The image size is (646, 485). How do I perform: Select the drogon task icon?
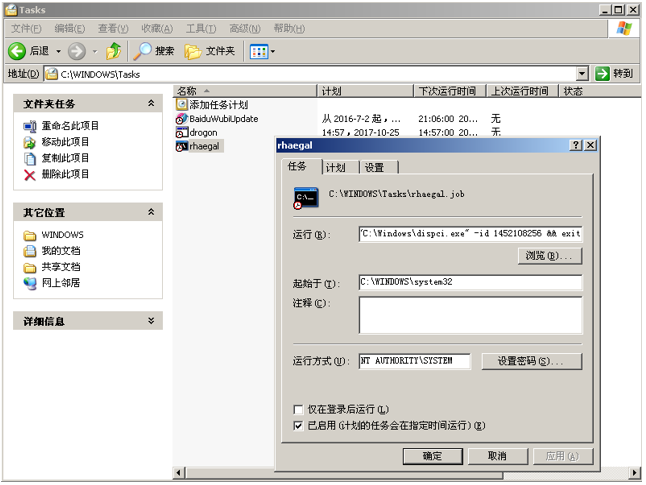coord(181,133)
